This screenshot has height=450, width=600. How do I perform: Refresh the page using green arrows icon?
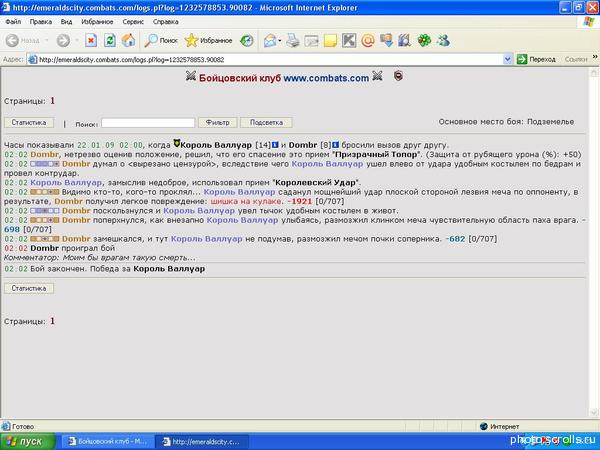click(x=110, y=40)
